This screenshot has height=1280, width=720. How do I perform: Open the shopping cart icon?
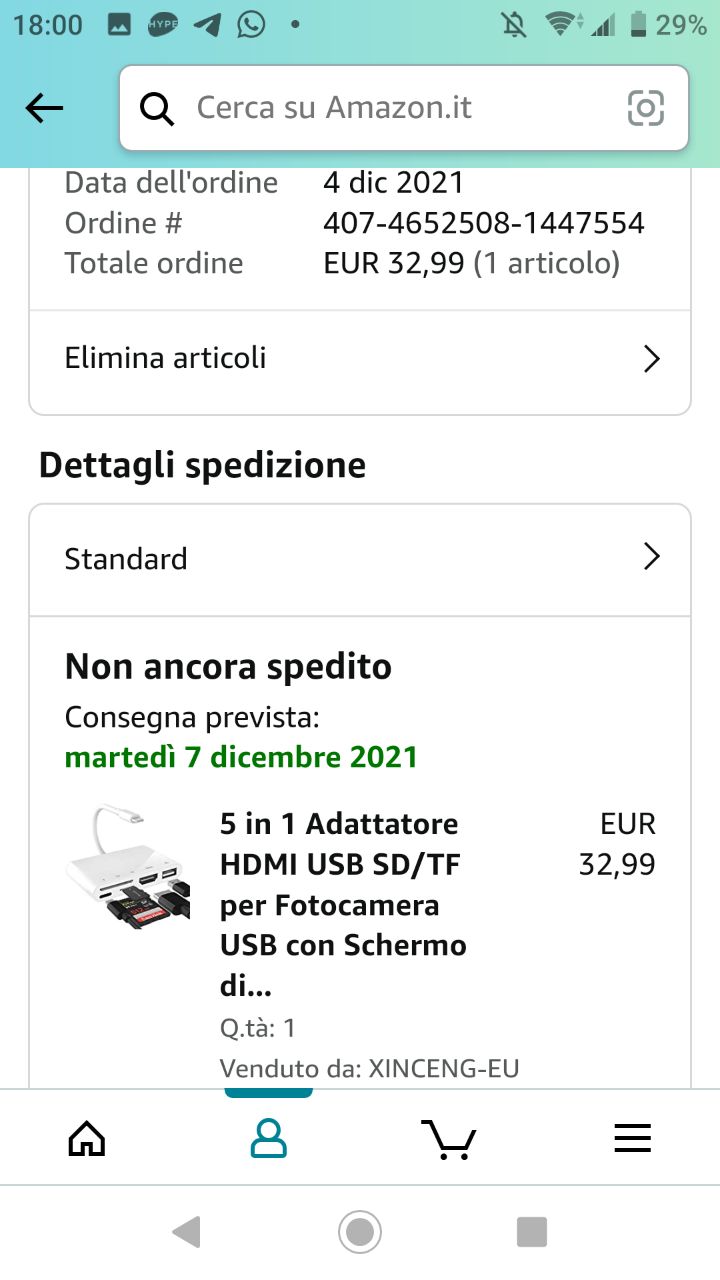(x=449, y=1138)
